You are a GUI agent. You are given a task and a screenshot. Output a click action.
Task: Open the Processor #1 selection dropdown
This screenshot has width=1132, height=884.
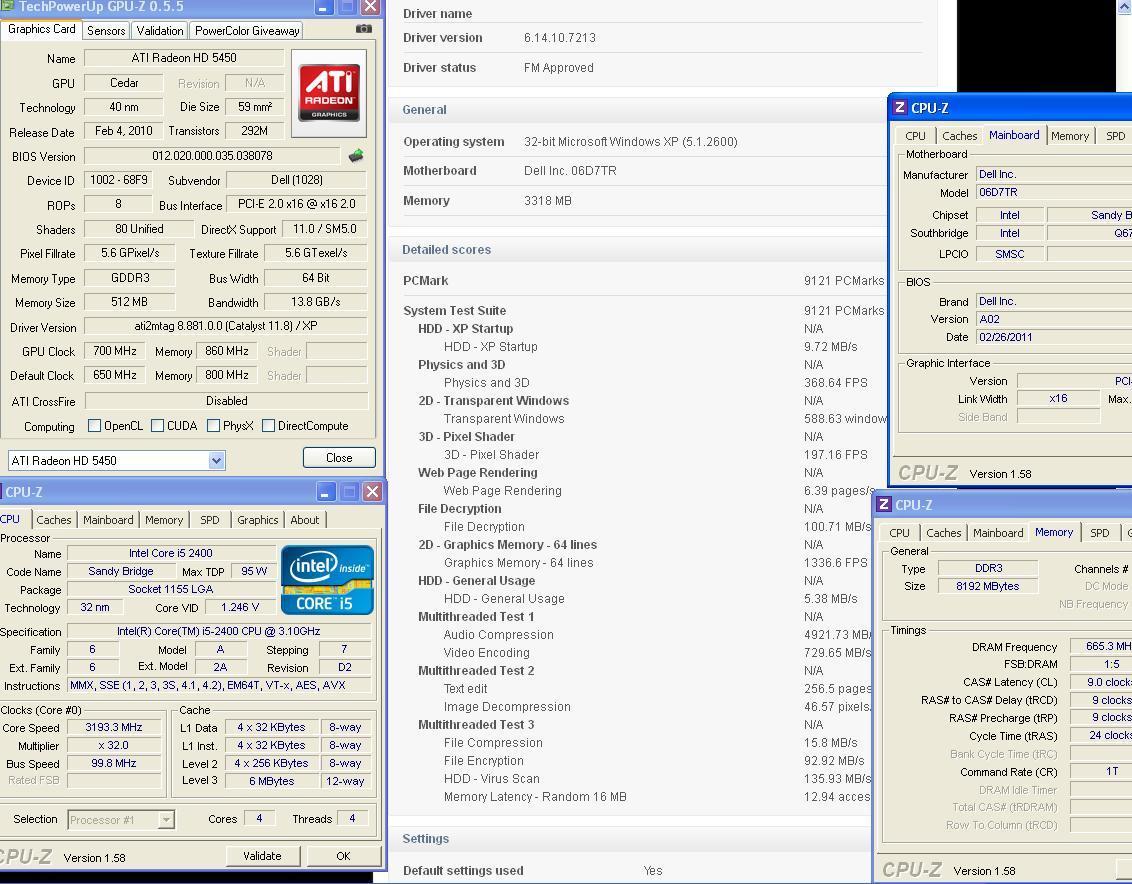[x=166, y=819]
